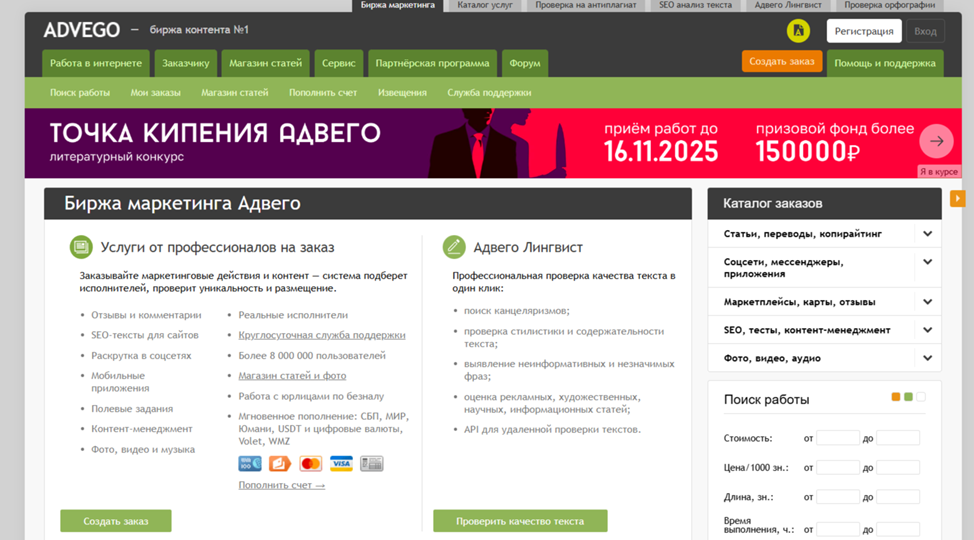Select the green square in Поиск работы
Viewport: 974px width, 540px height.
[x=908, y=397]
